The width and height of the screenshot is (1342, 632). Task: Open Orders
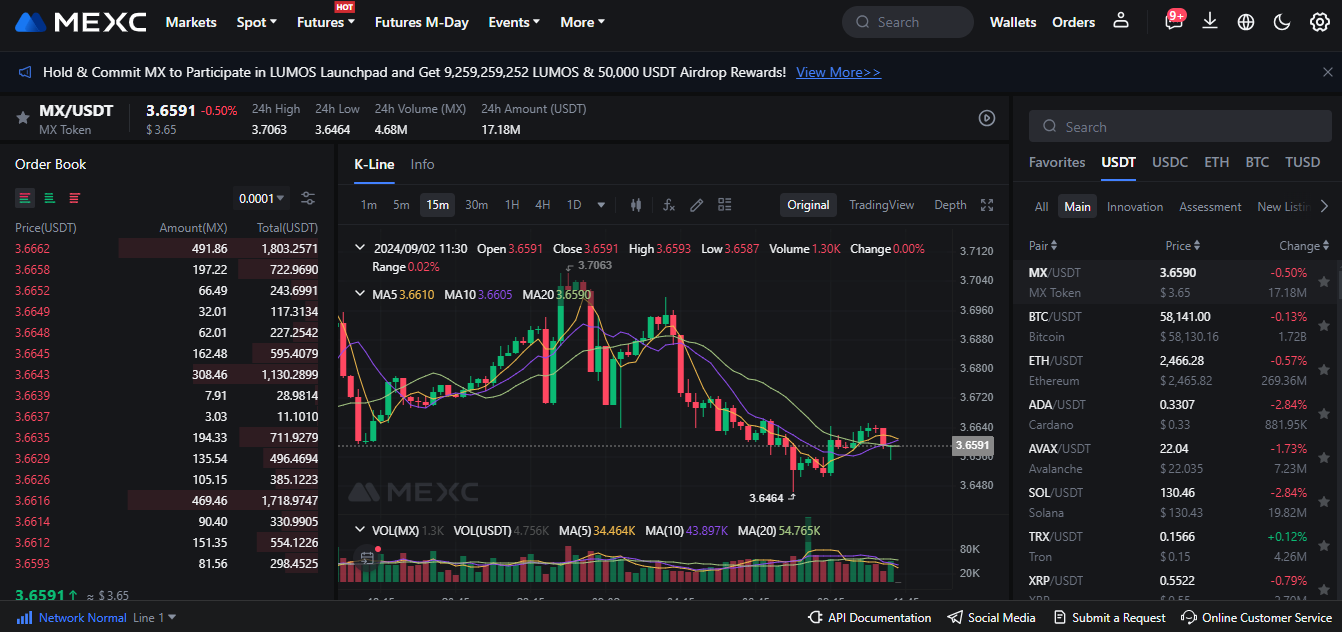1074,22
